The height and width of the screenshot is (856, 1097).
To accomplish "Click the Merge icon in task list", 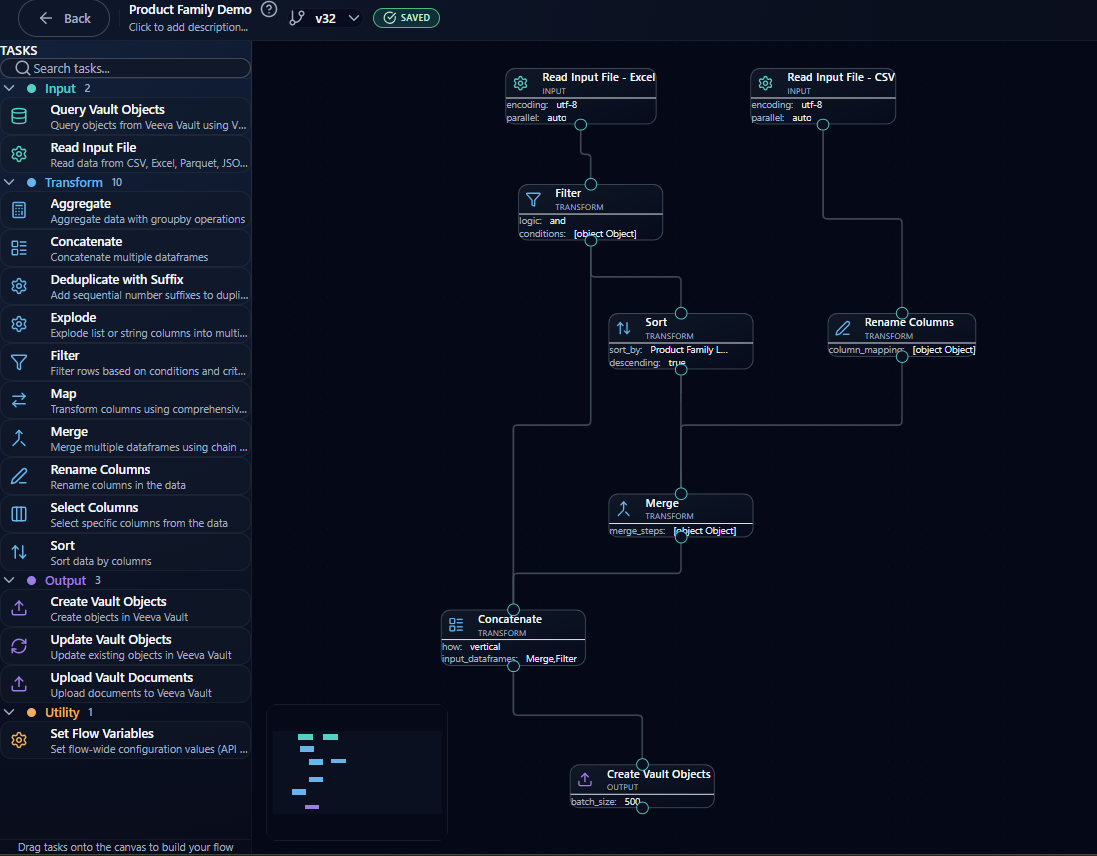I will [19, 439].
